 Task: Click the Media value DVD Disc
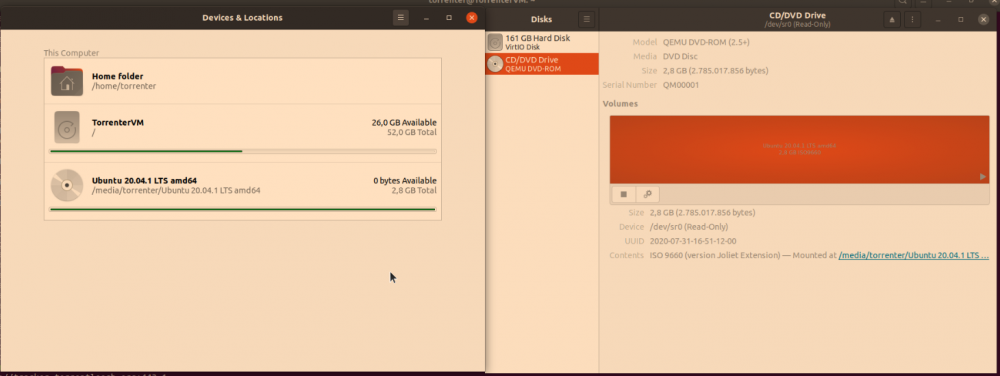[x=680, y=56]
